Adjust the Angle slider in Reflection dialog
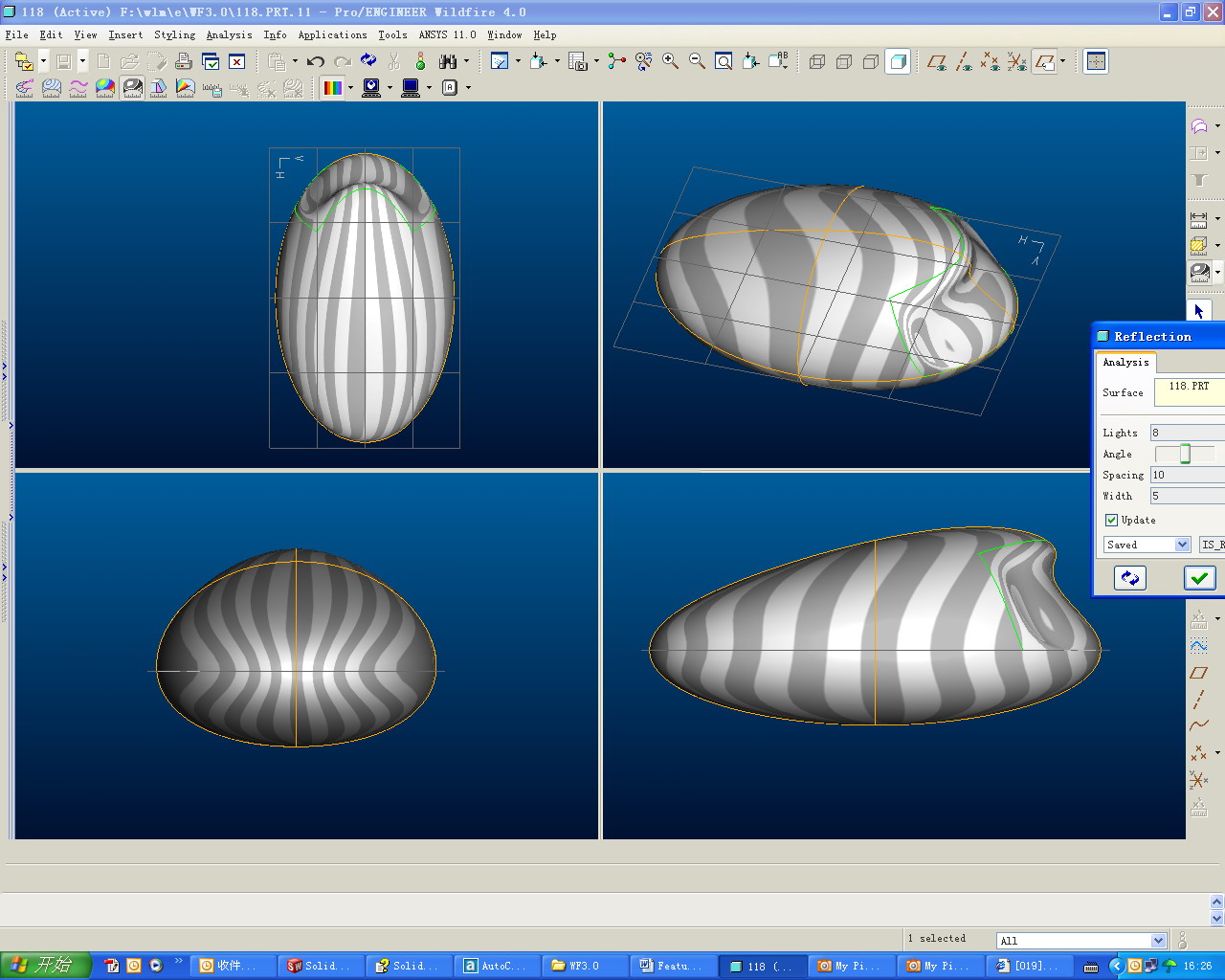The width and height of the screenshot is (1225, 980). click(1185, 454)
